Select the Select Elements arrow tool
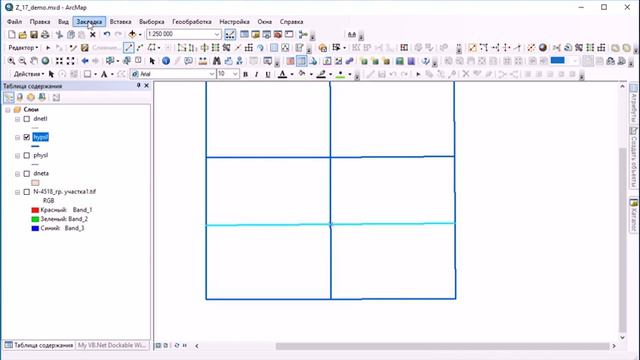 click(152, 61)
